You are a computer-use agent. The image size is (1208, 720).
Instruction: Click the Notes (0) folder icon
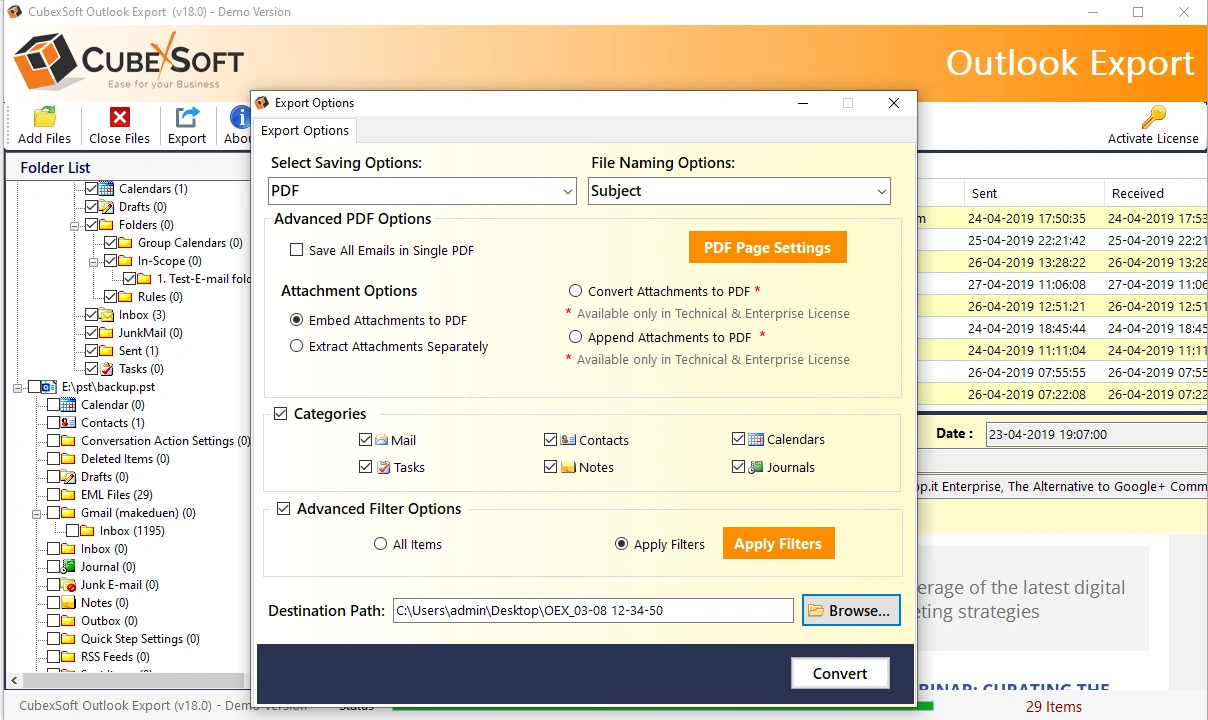coord(69,603)
